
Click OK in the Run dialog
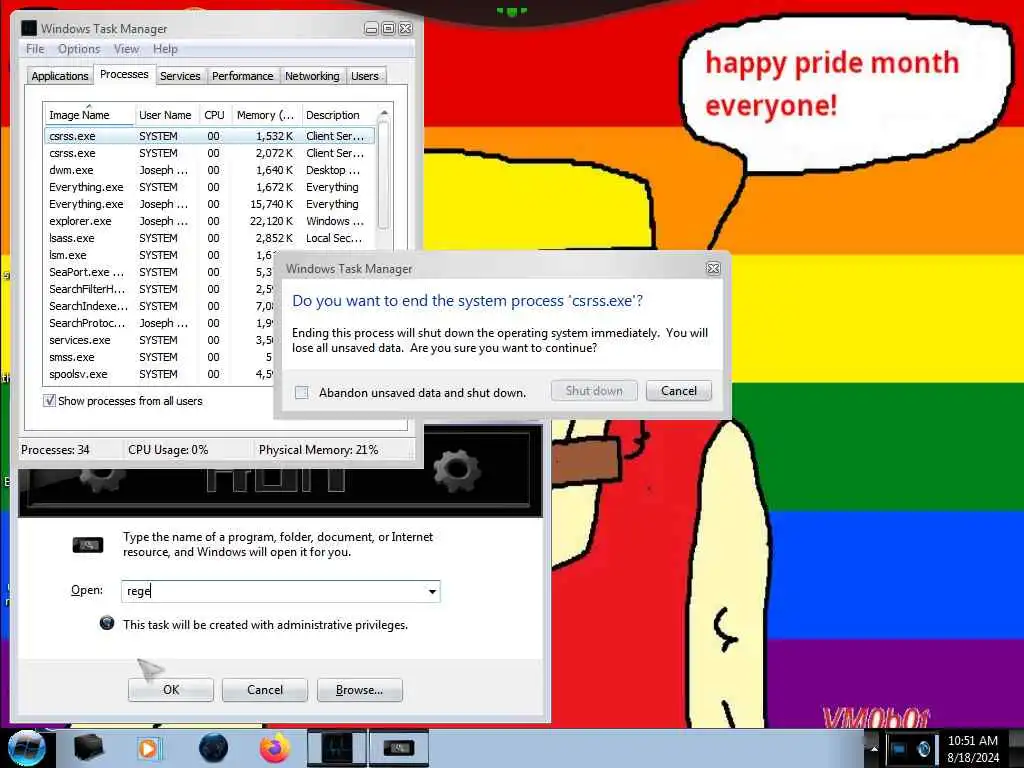170,690
